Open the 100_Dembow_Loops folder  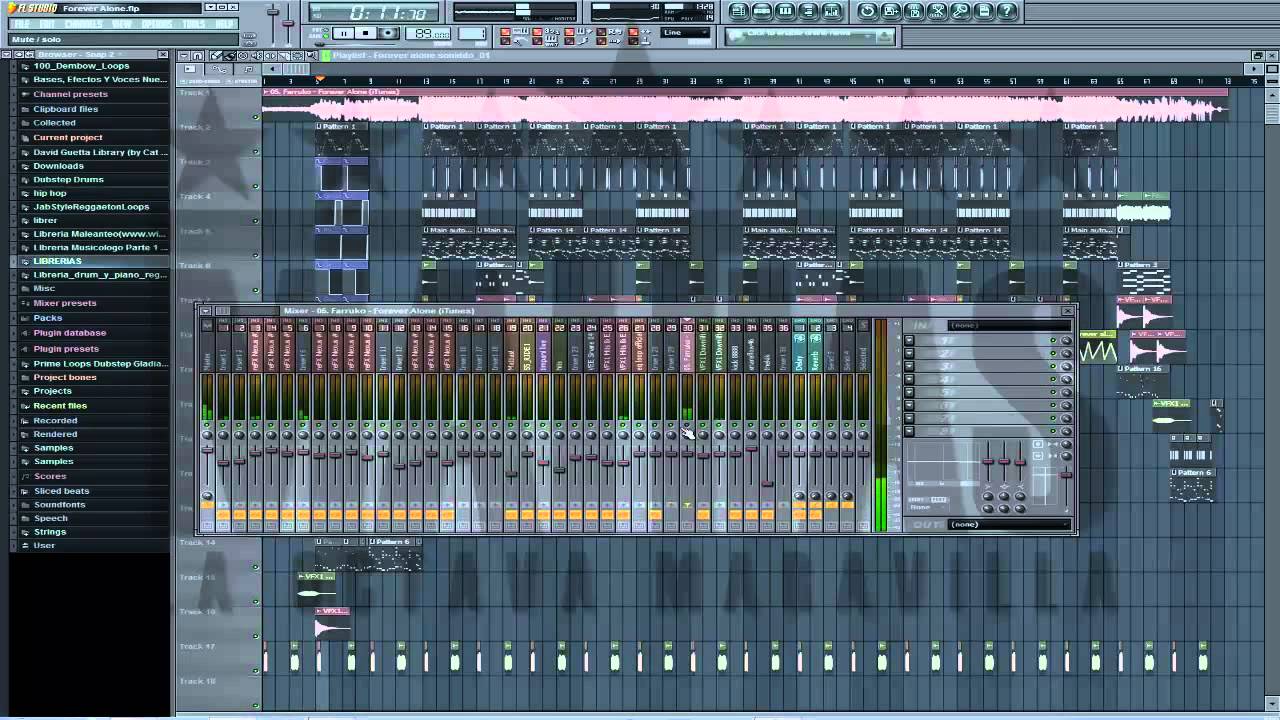(81, 66)
